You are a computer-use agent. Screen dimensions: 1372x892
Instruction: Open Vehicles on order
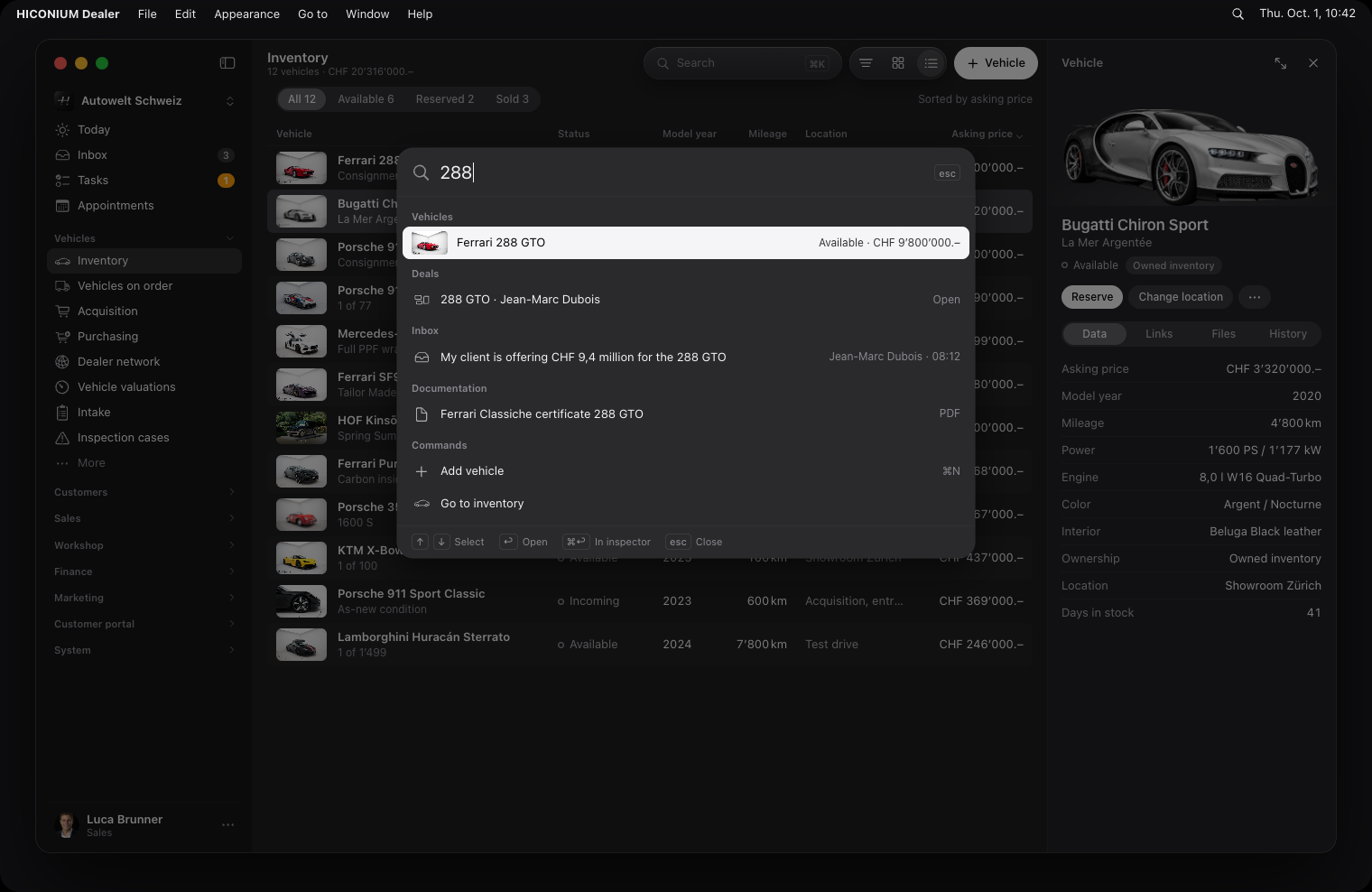pos(144,286)
